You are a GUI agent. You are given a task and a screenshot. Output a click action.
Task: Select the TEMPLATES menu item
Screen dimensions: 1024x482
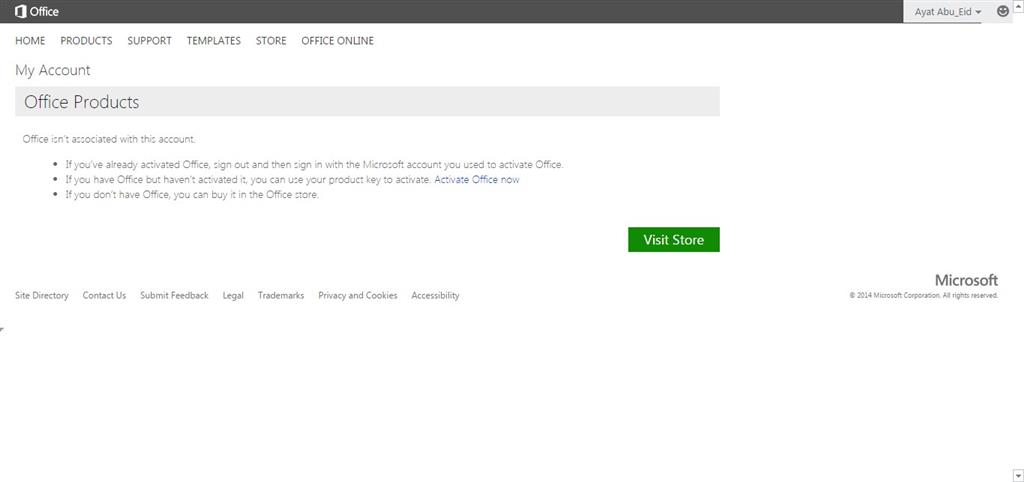214,40
